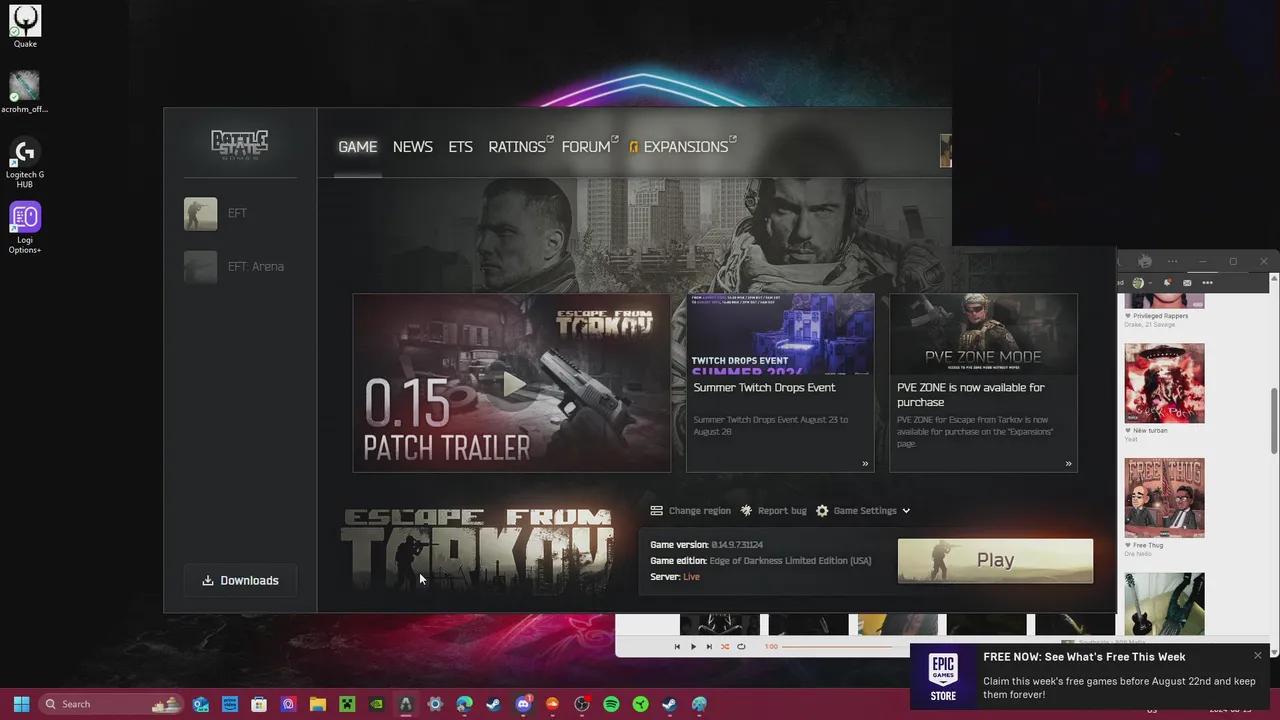
Task: Click the Escape from Tarkov logo
Action: 477,550
